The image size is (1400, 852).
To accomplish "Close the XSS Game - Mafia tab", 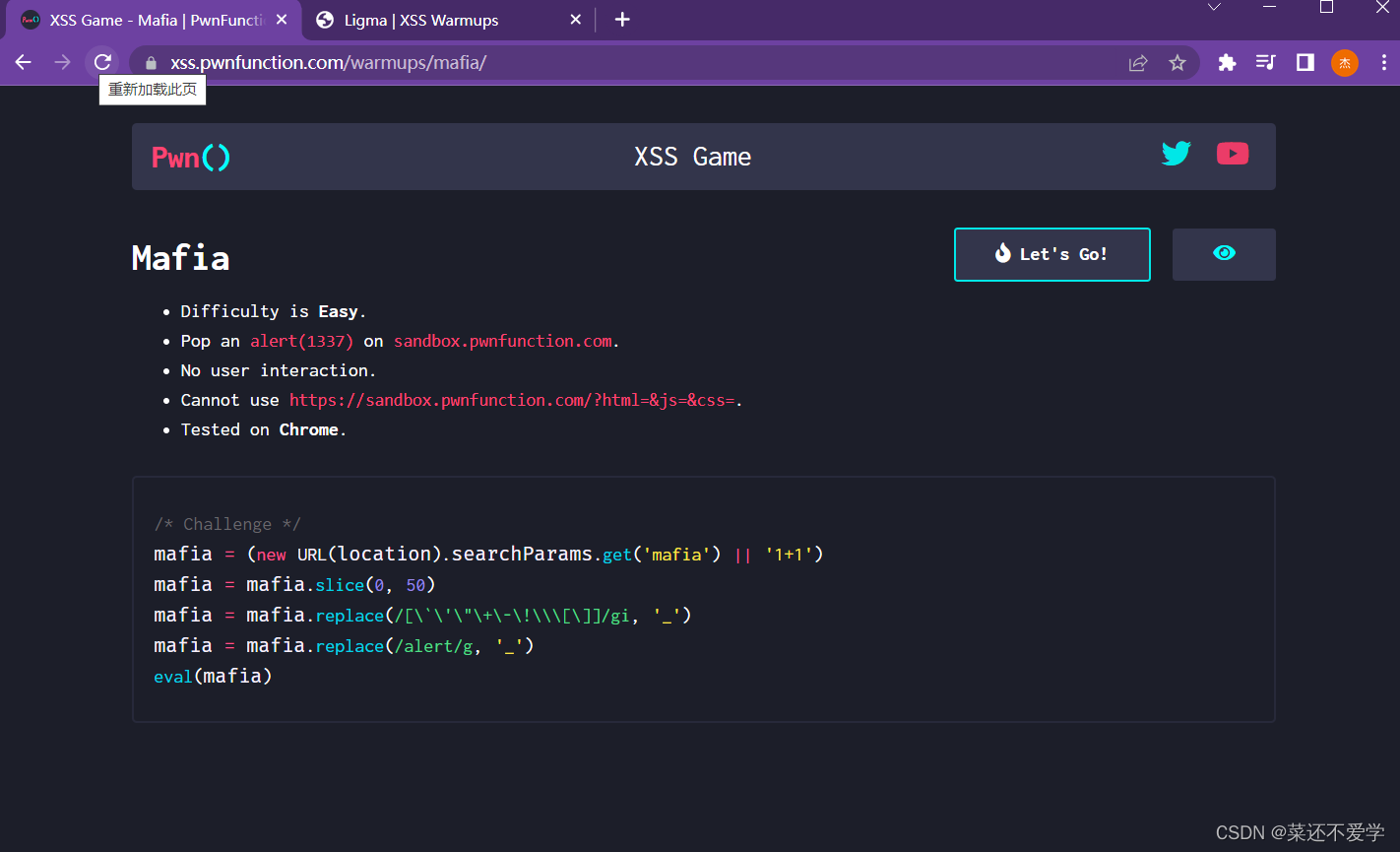I will point(283,20).
